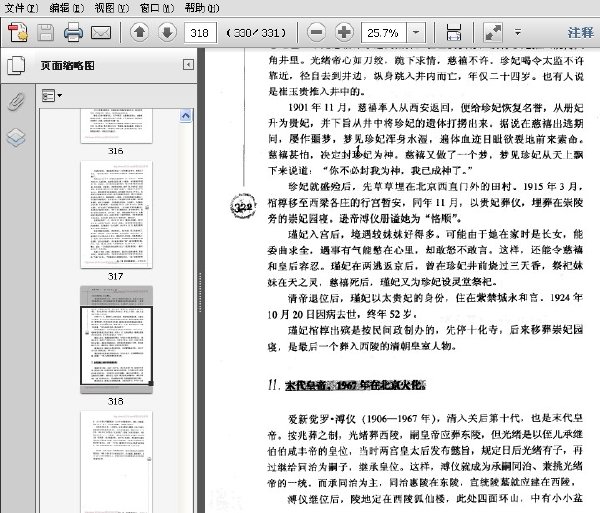
Task: Click the page number field showing 318
Action: pyautogui.click(x=200, y=33)
